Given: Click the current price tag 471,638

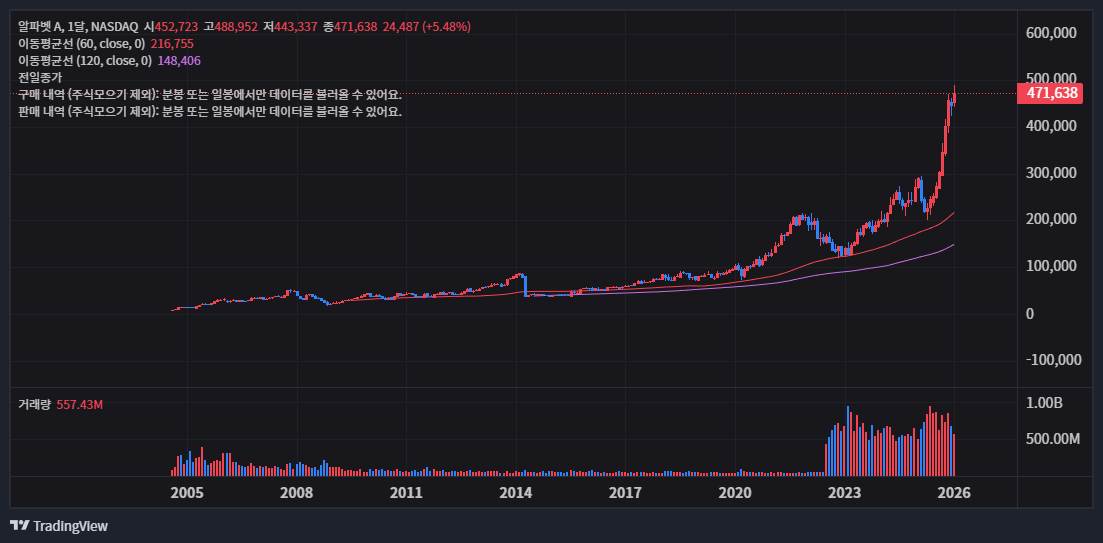Looking at the screenshot, I should pos(1052,93).
